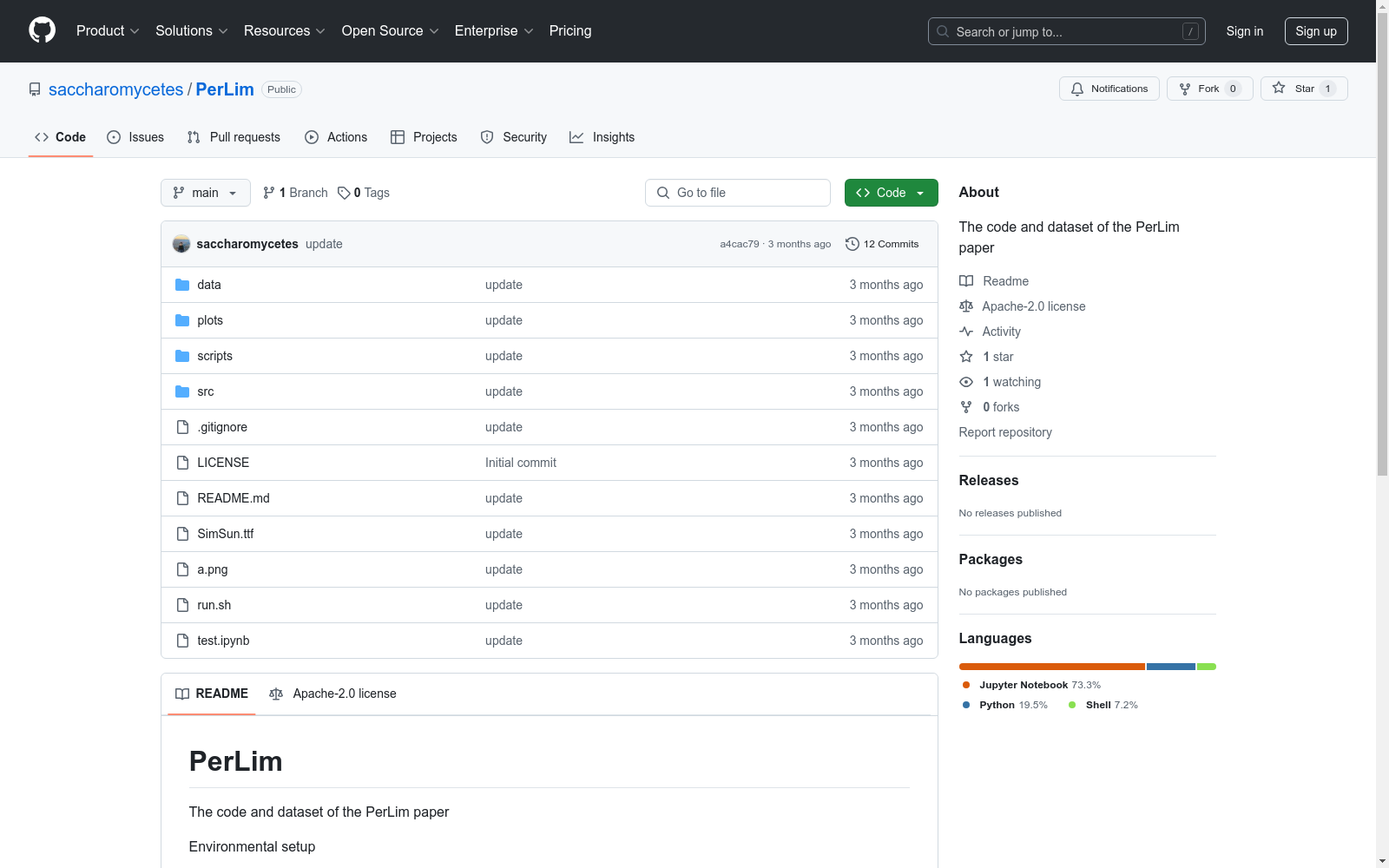Click the LICENSE file icon

182,463
